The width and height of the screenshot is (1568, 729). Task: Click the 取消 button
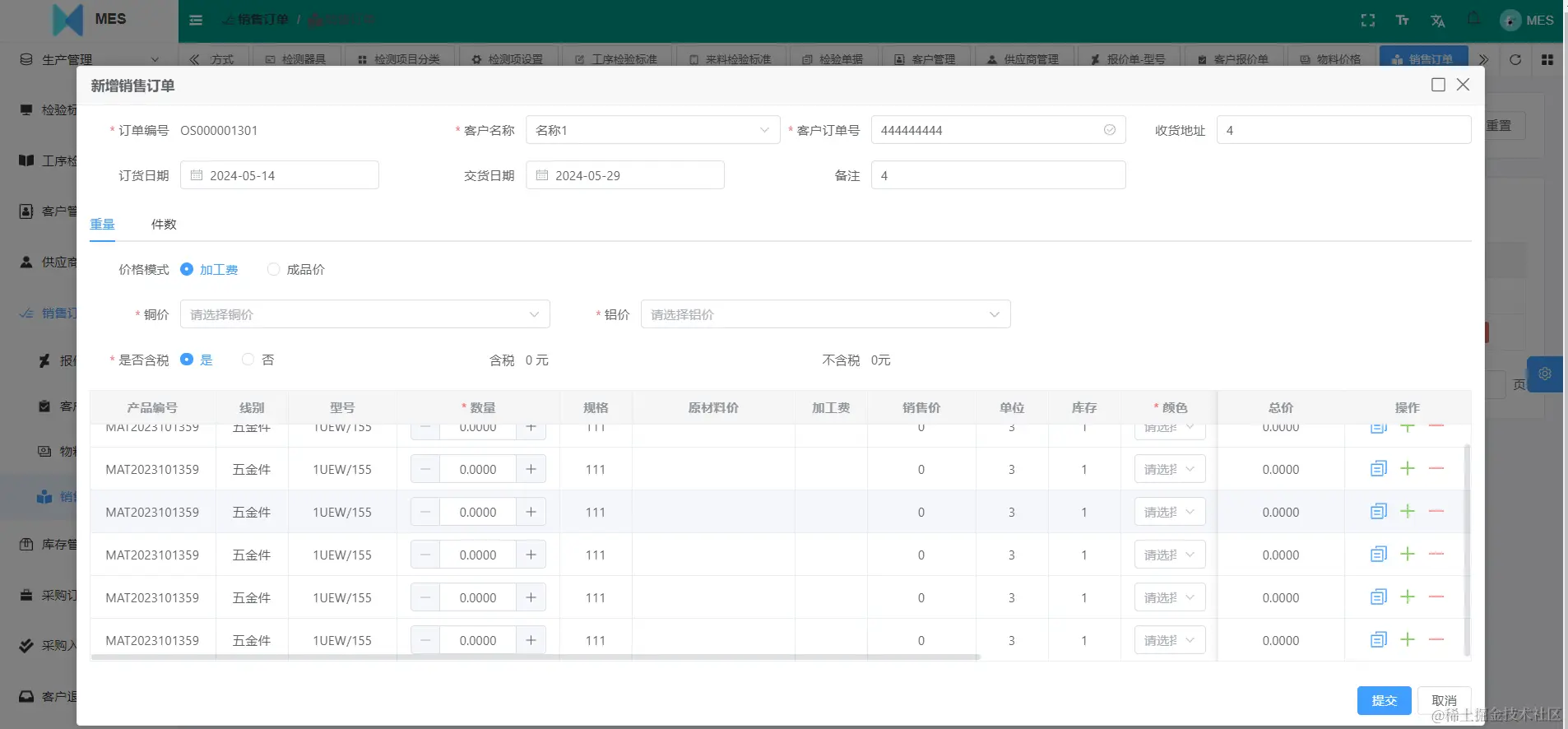coord(1444,700)
